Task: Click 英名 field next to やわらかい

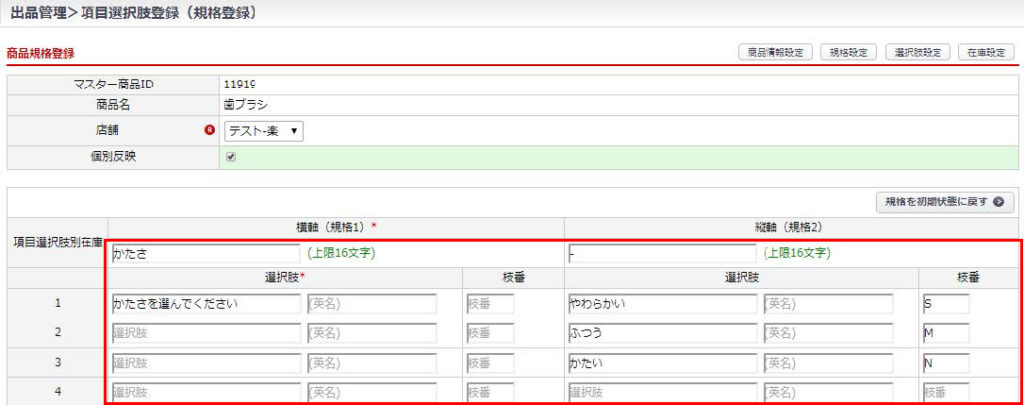Action: [828, 304]
